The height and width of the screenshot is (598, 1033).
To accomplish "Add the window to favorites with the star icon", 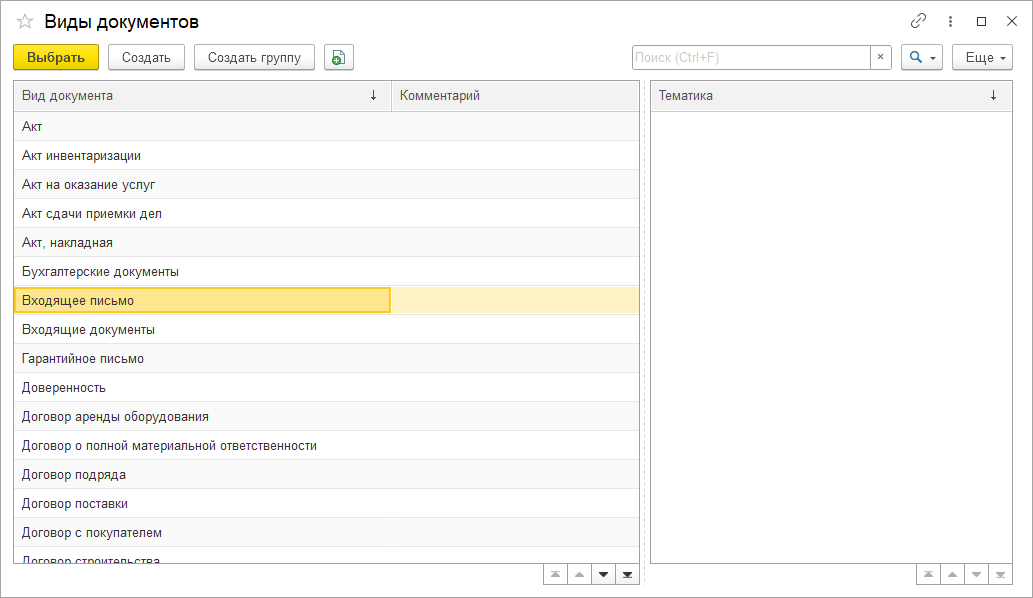I will coord(25,21).
